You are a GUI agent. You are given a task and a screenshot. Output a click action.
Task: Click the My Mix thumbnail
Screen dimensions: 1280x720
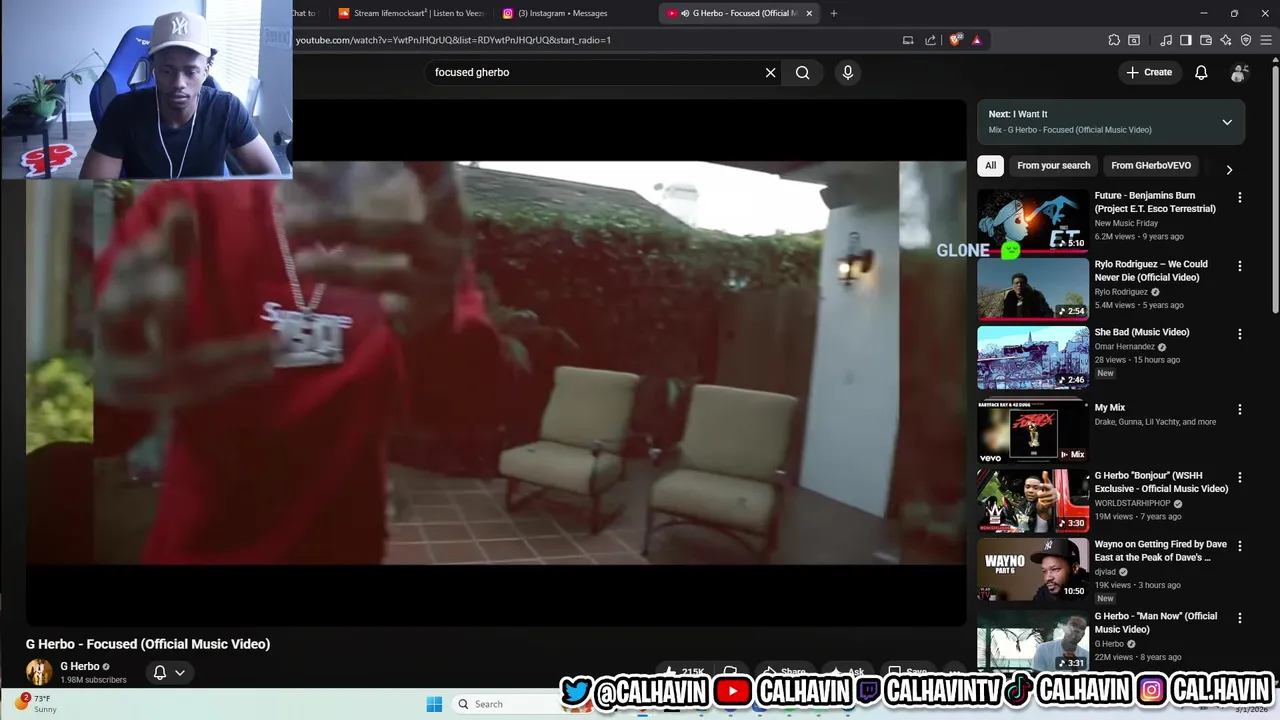[1033, 432]
